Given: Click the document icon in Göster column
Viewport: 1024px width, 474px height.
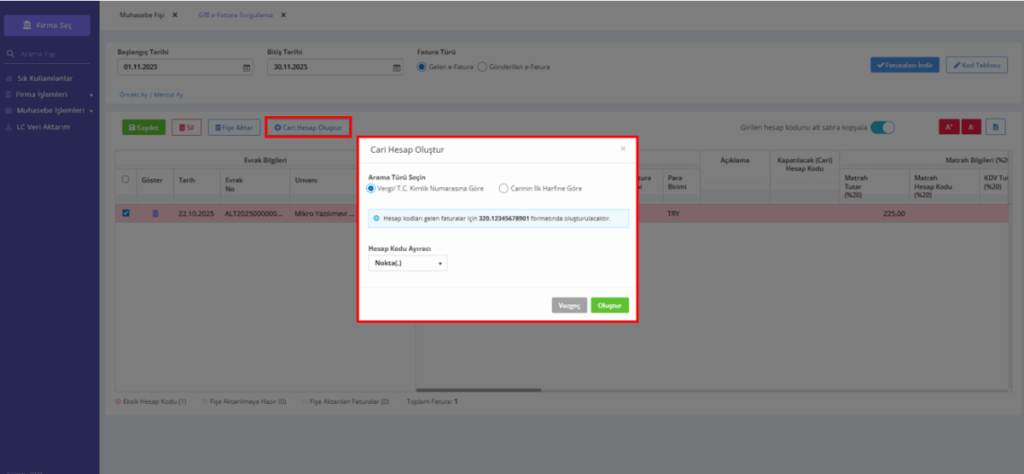Looking at the screenshot, I should [155, 213].
